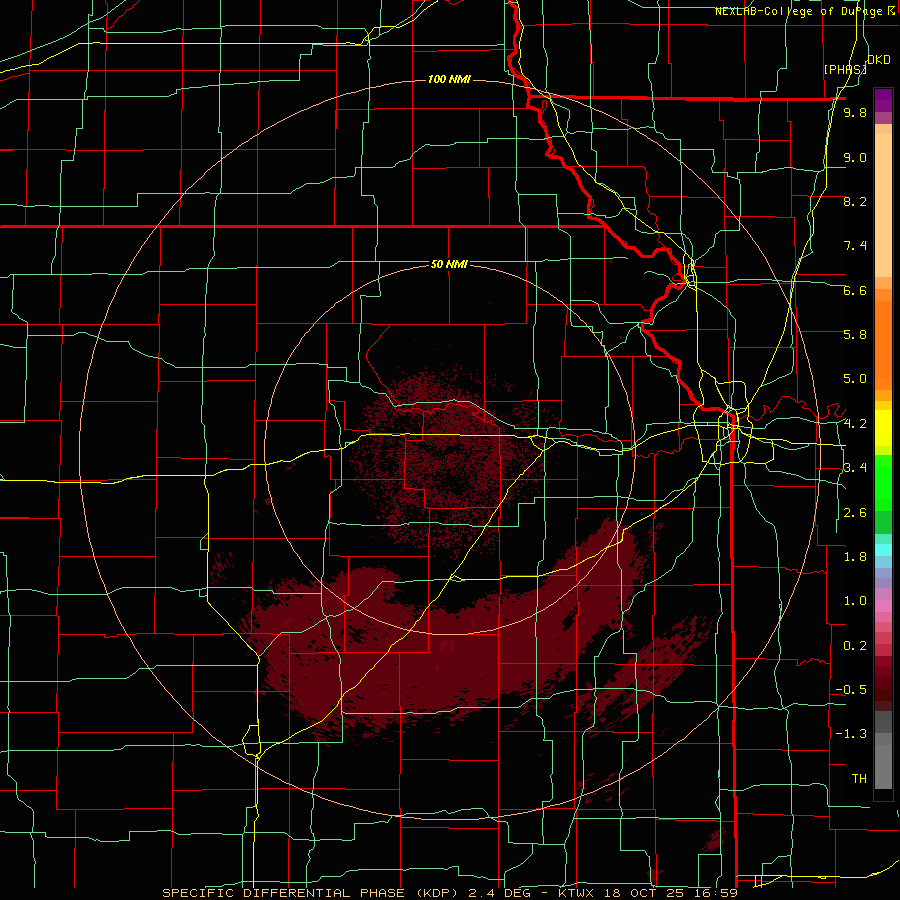The image size is (900, 900).
Task: Click the pink band of the color scale
Action: coord(883,606)
